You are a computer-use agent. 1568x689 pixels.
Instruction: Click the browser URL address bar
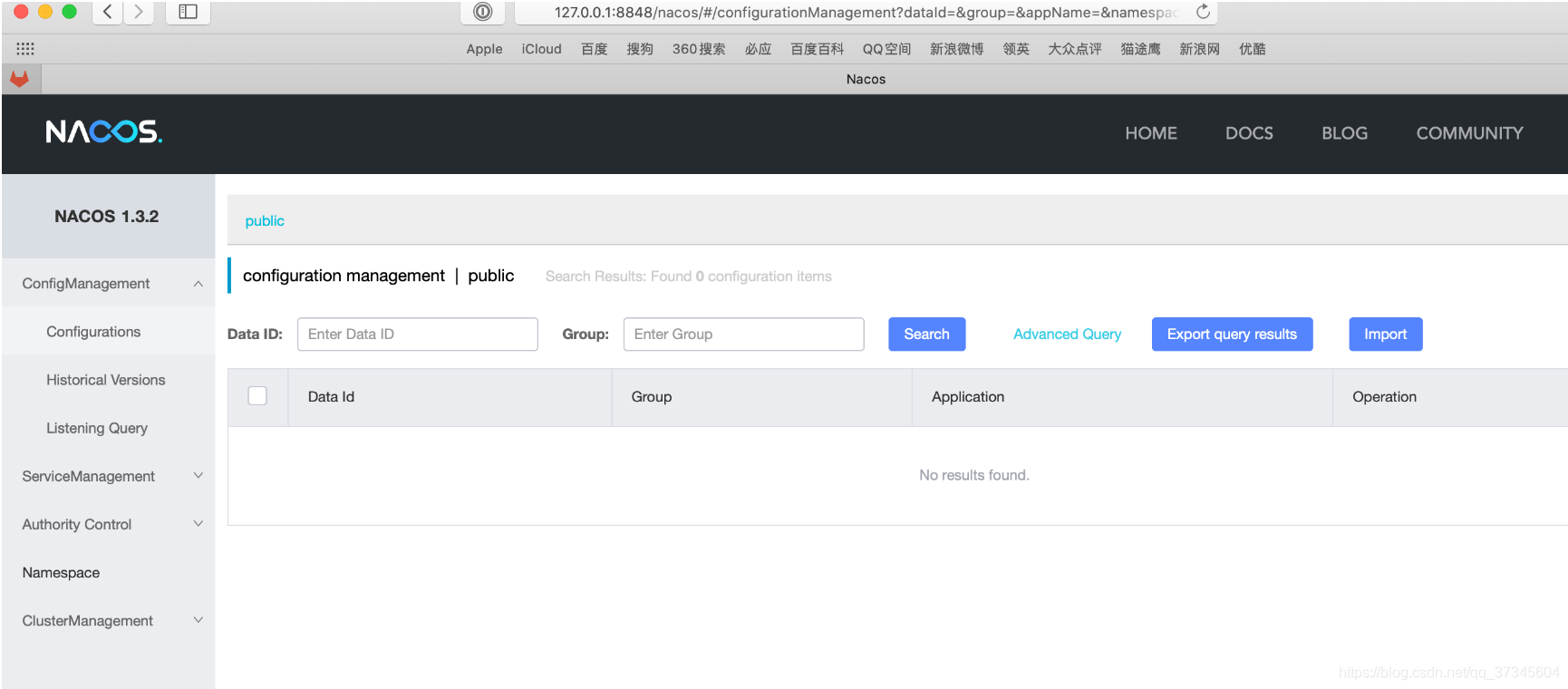click(866, 12)
